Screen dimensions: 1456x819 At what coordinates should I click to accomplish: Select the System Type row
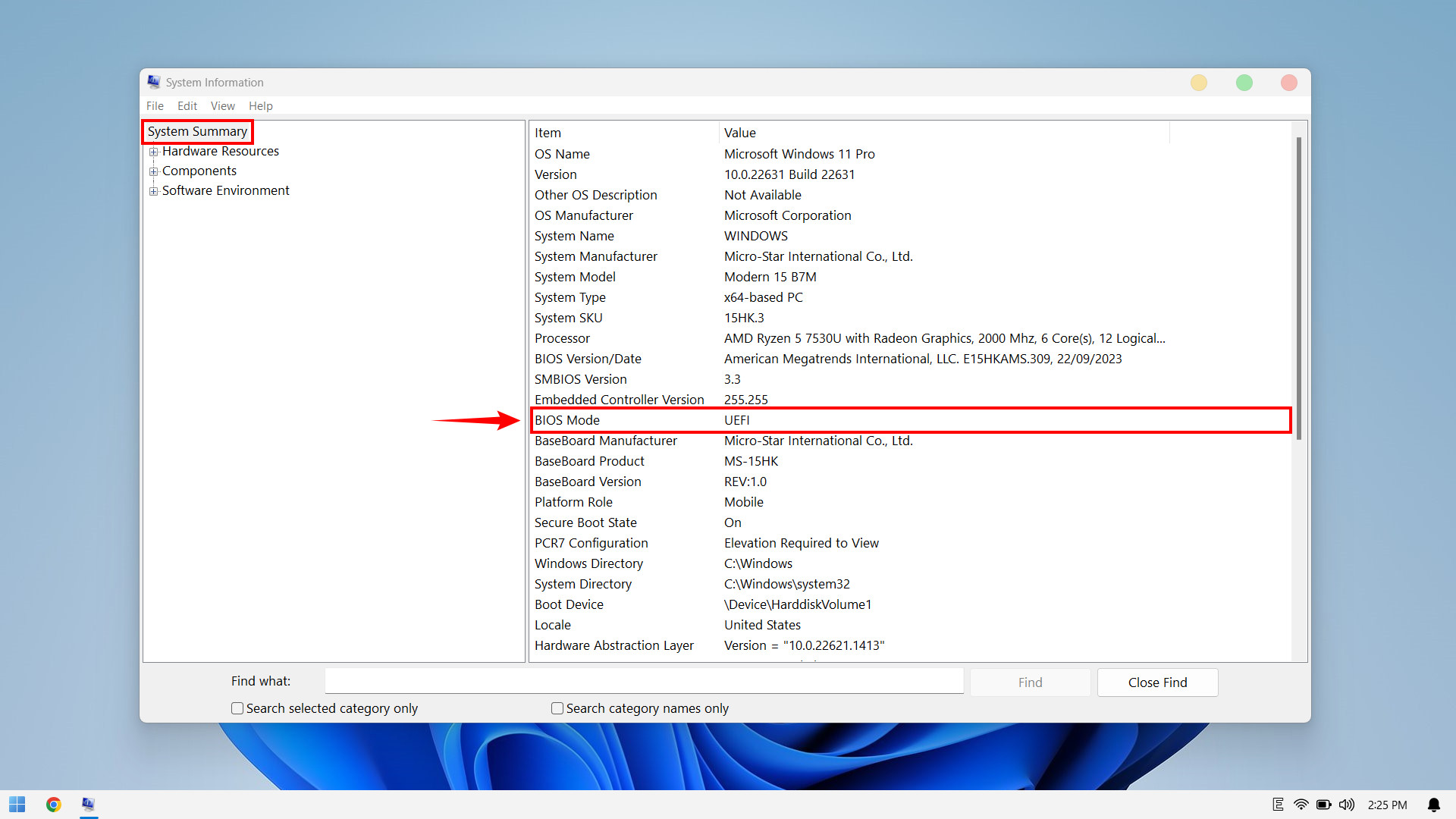coord(910,297)
